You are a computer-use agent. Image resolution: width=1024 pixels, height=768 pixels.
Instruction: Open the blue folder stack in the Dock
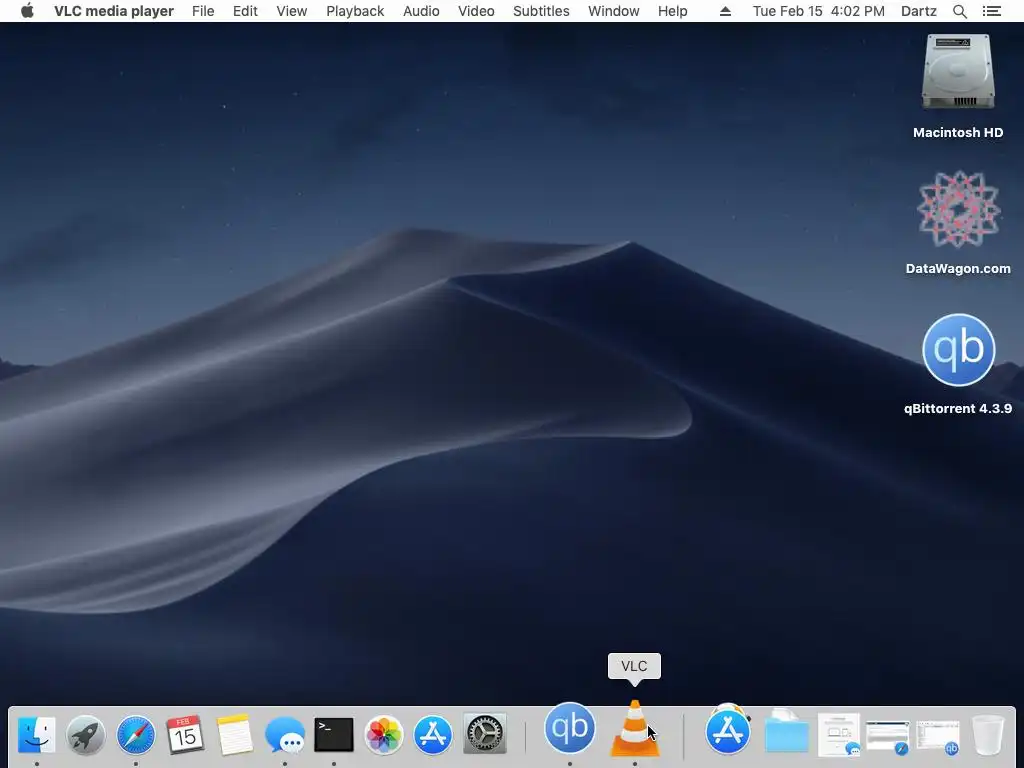786,733
